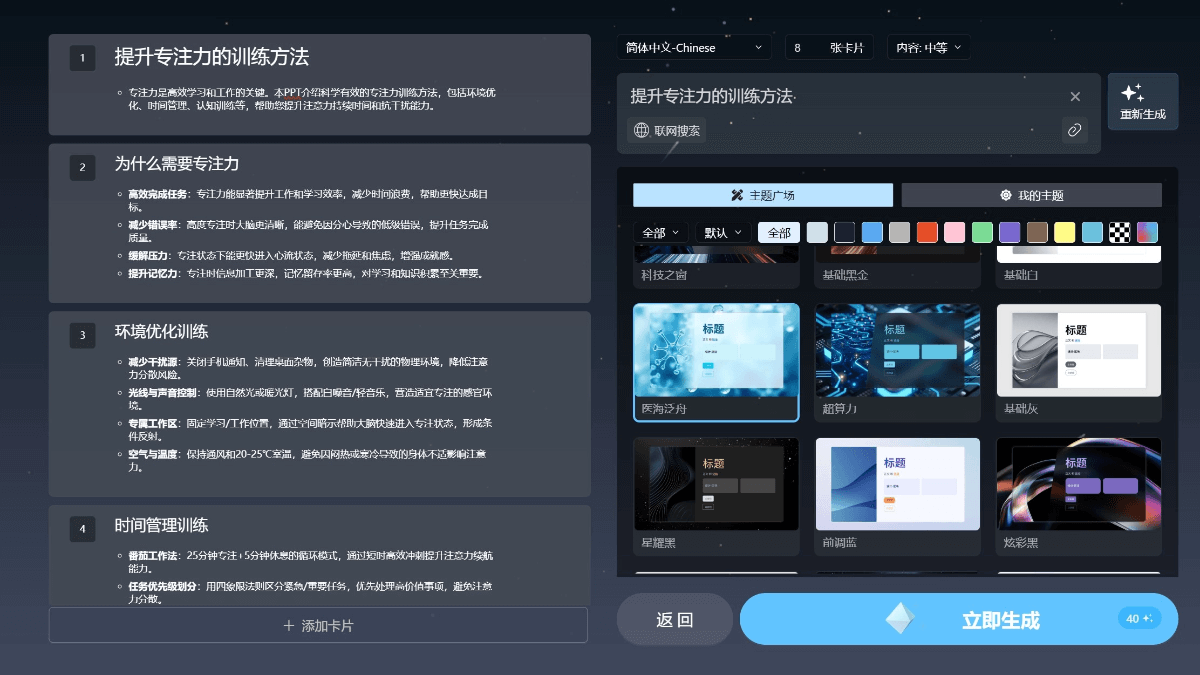Screen dimensions: 1200x675
Task: Click 添加卡片 to add a new card
Action: pyautogui.click(x=319, y=625)
